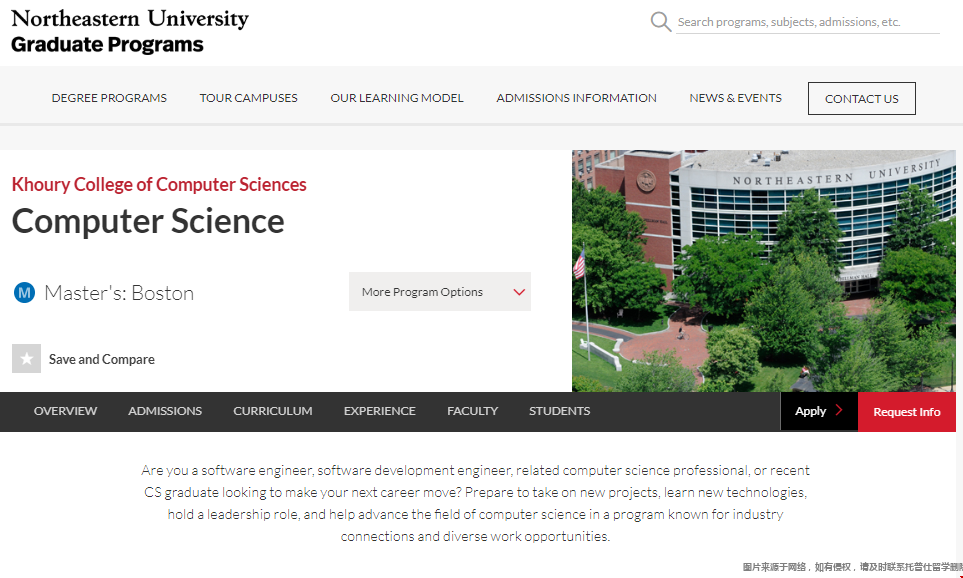The image size is (963, 578).
Task: Open the Degree Programs menu
Action: (x=109, y=98)
